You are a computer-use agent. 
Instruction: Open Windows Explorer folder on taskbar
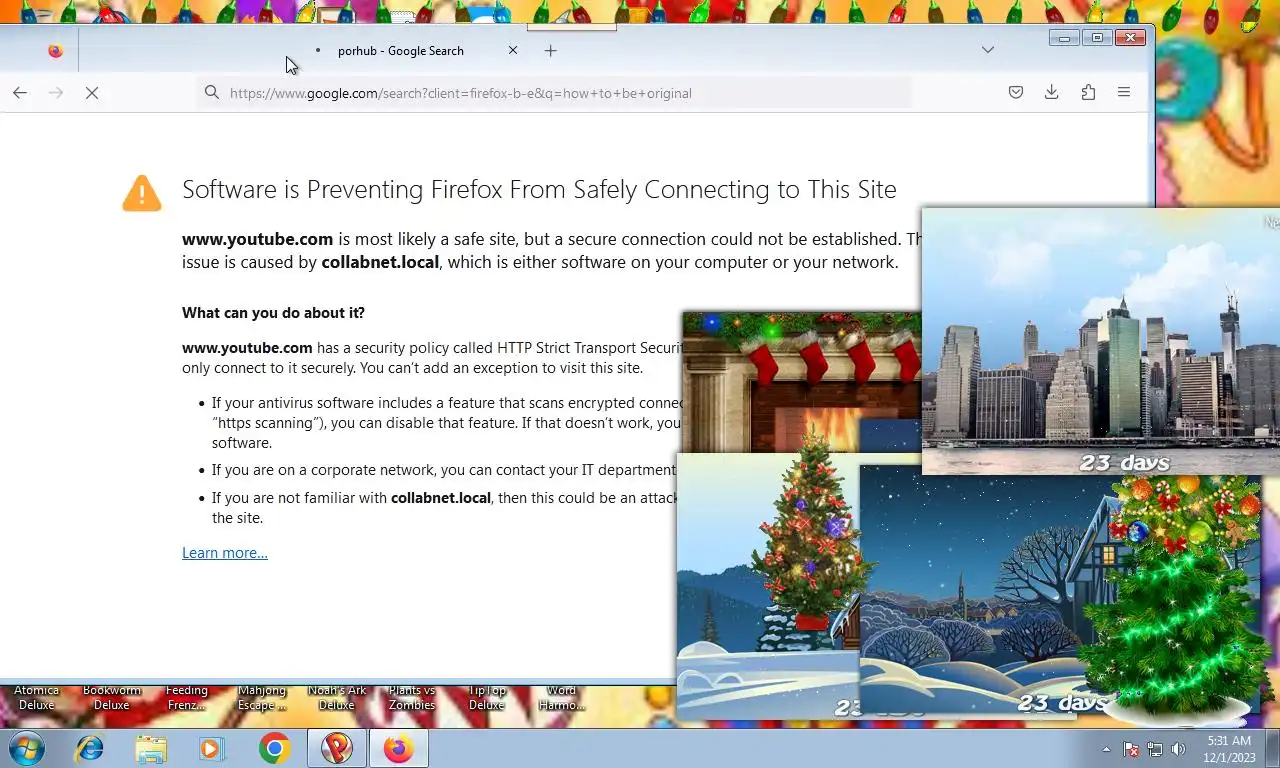pyautogui.click(x=151, y=748)
